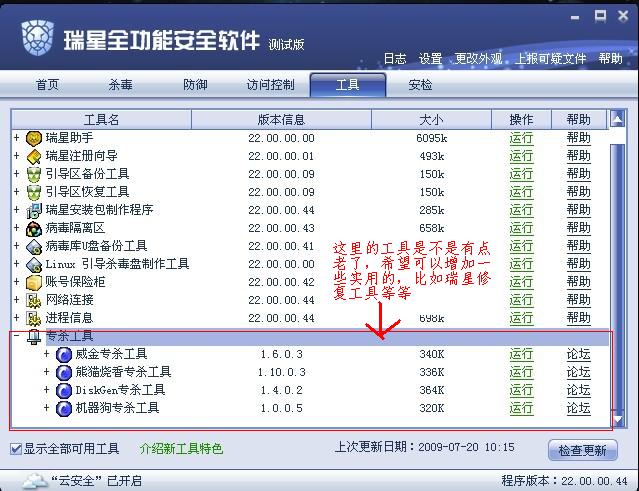Click the 账号保险柜 icon
This screenshot has height=491, width=639.
coord(34,282)
